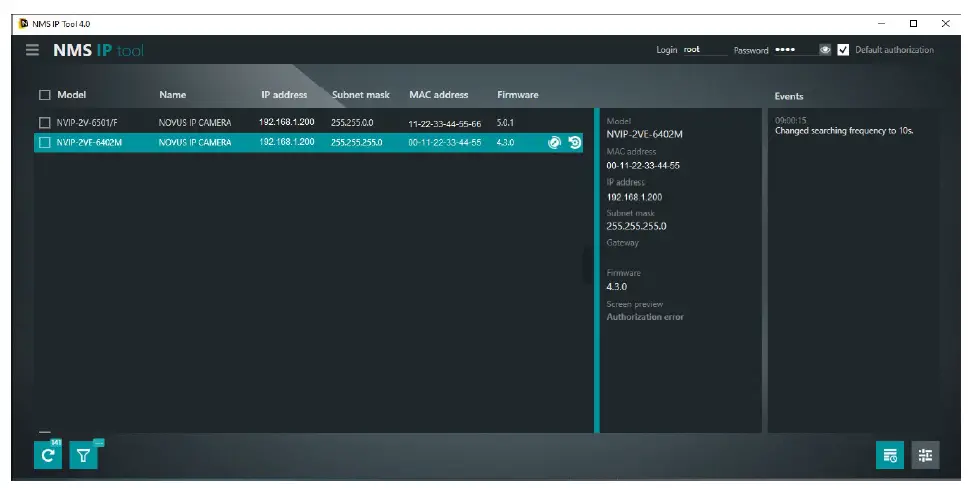The width and height of the screenshot is (969, 488).
Task: Click subnet mask 255.255.0.0 cell
Action: pos(352,123)
